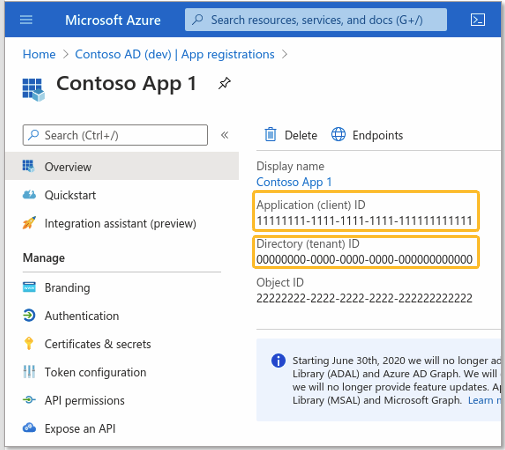
Task: Select Overview in the left menu
Action: tap(122, 166)
